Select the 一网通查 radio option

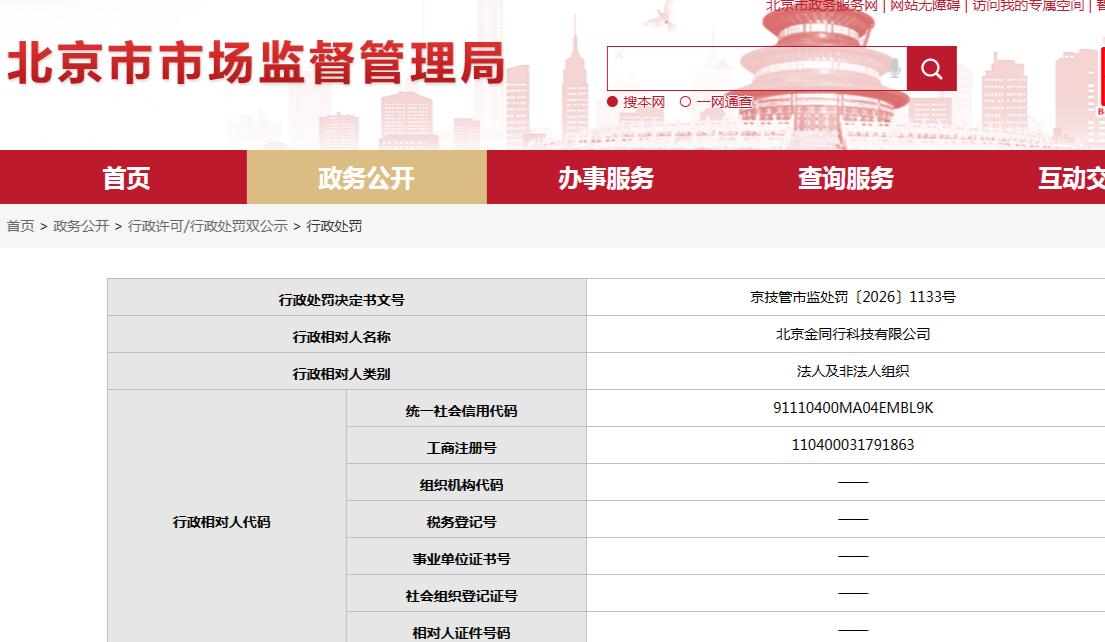click(685, 101)
